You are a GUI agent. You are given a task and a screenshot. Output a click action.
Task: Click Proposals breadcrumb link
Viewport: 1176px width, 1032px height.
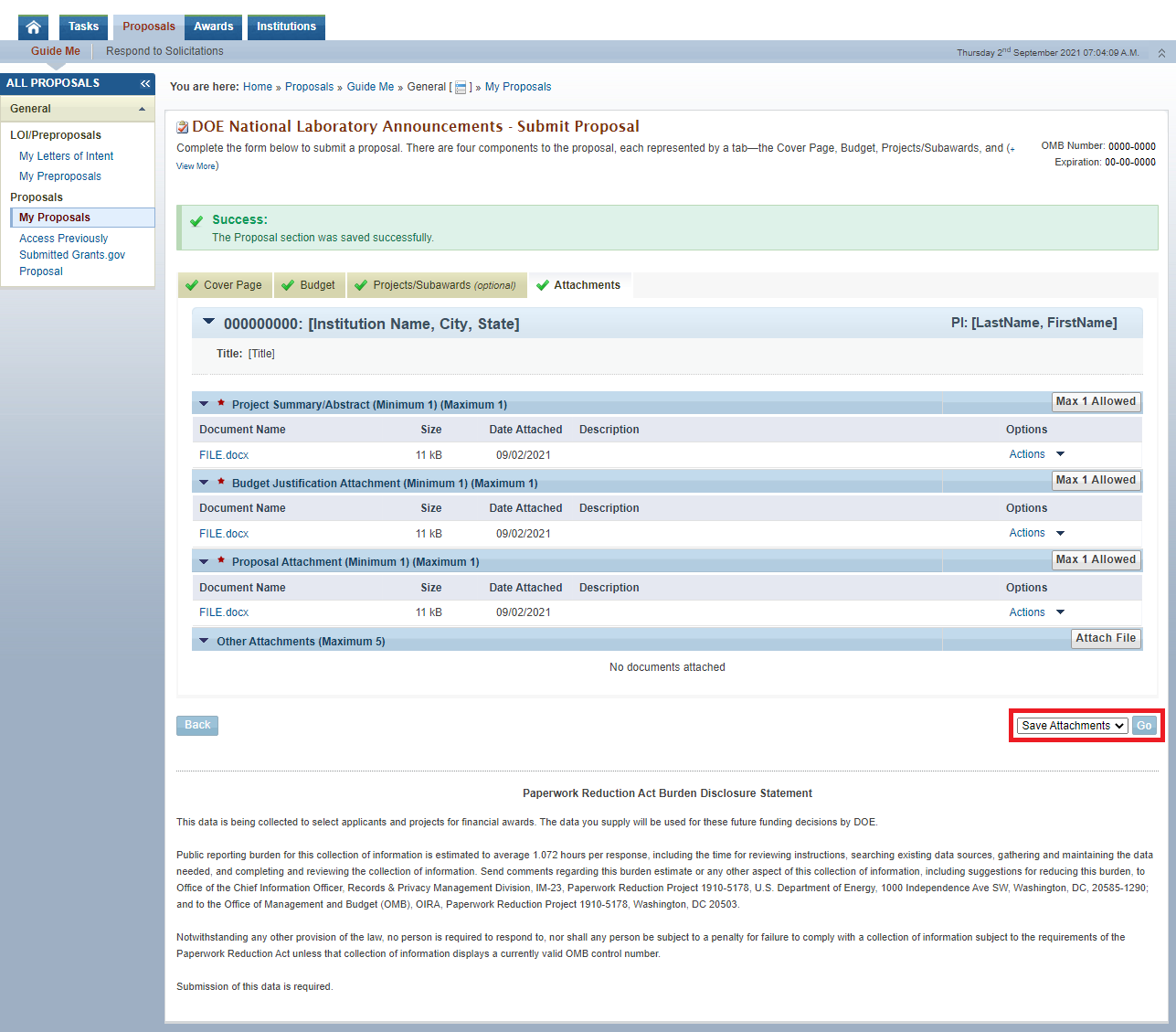[x=309, y=87]
